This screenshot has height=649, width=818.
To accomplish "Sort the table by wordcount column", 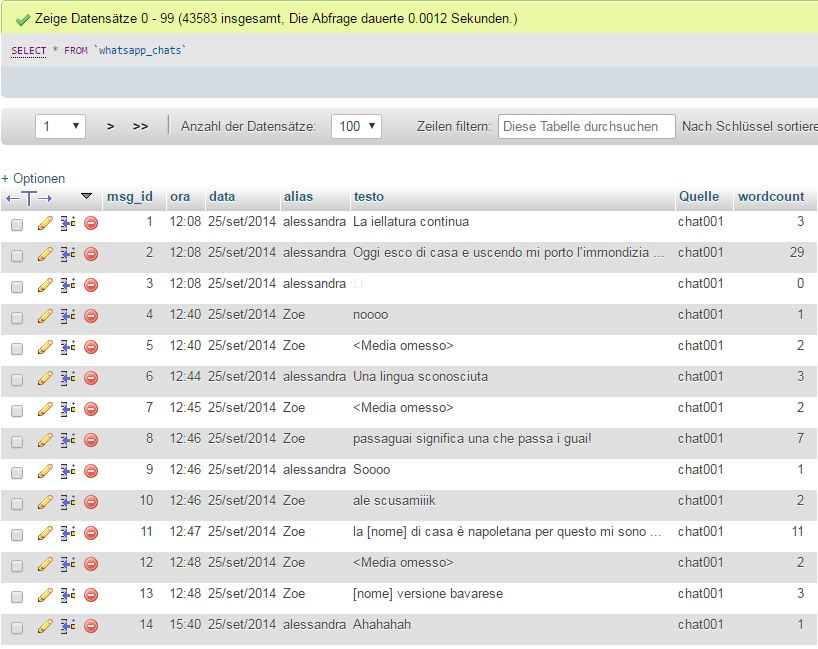I will (x=770, y=196).
